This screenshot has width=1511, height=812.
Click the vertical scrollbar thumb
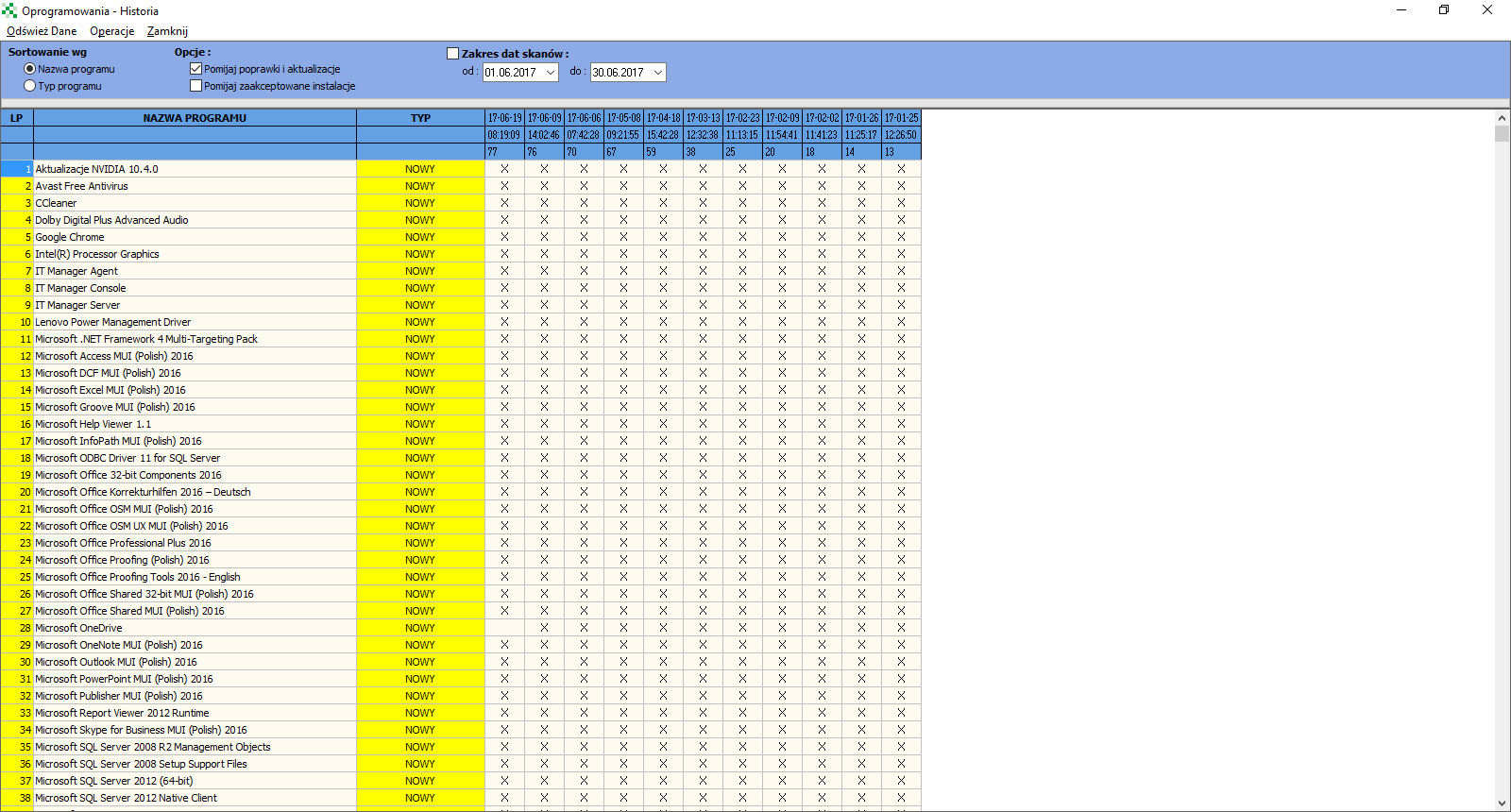pos(1502,133)
